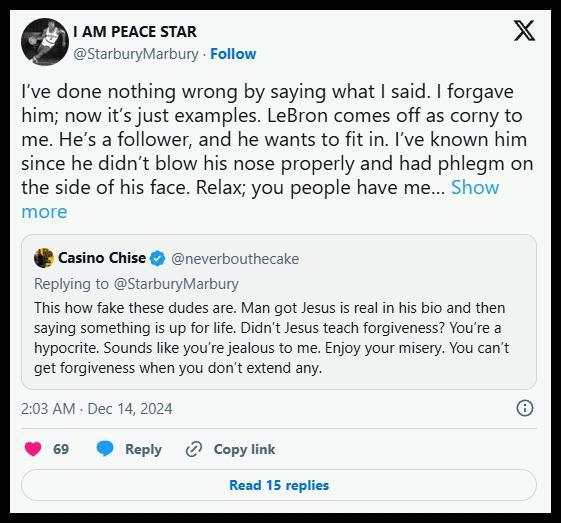Open the info circle icon

click(525, 408)
